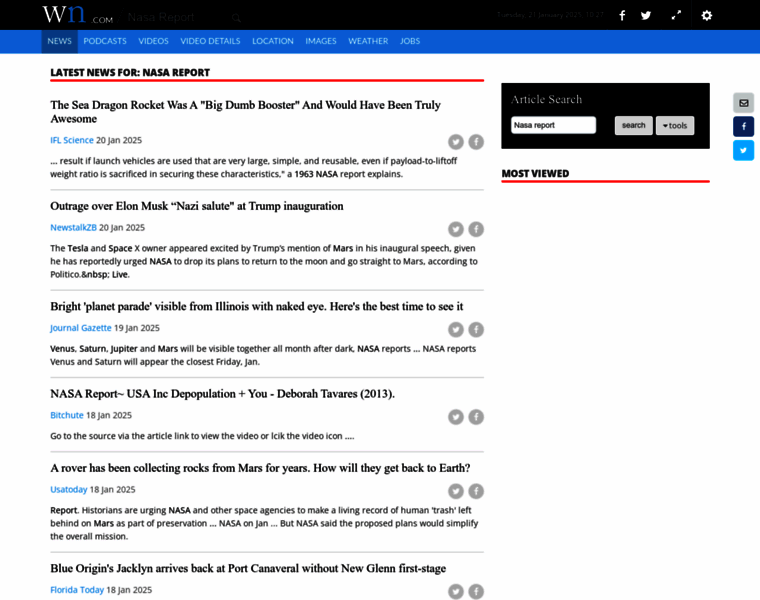Click the search button in Article Search
The image size is (760, 600).
[633, 126]
